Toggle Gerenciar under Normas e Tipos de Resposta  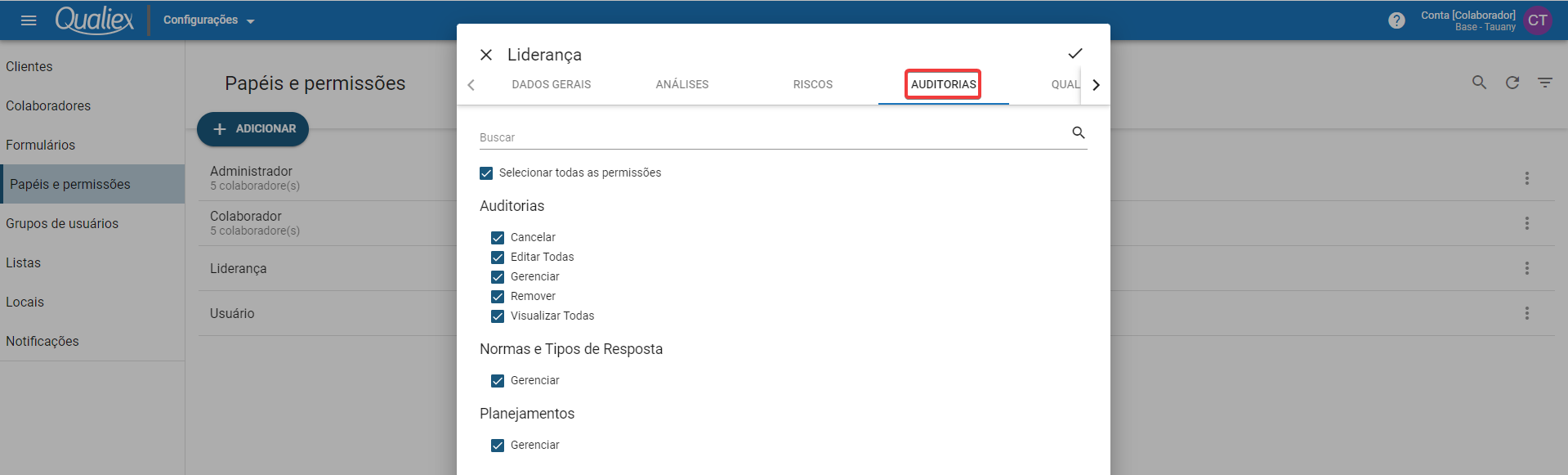tap(498, 381)
